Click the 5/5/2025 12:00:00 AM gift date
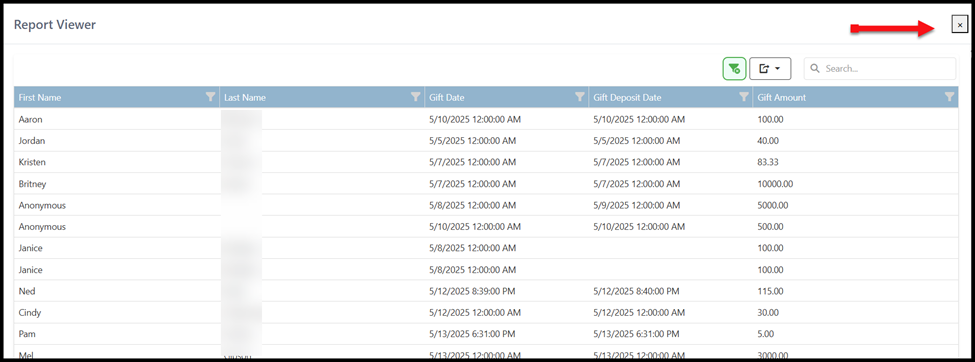The height and width of the screenshot is (362, 975). coord(472,141)
